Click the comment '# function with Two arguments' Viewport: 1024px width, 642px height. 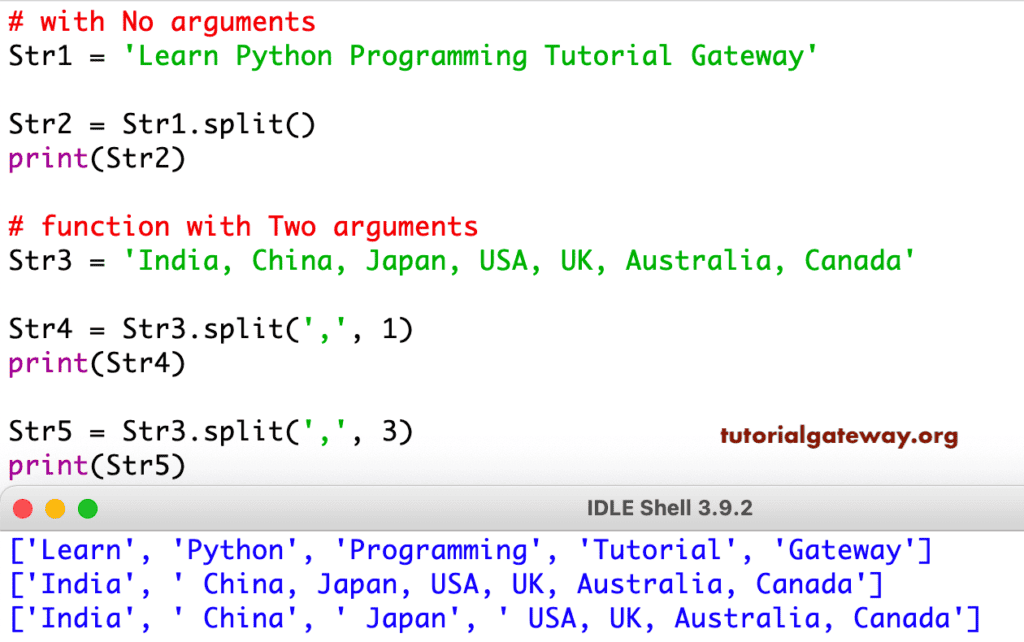pos(240,225)
